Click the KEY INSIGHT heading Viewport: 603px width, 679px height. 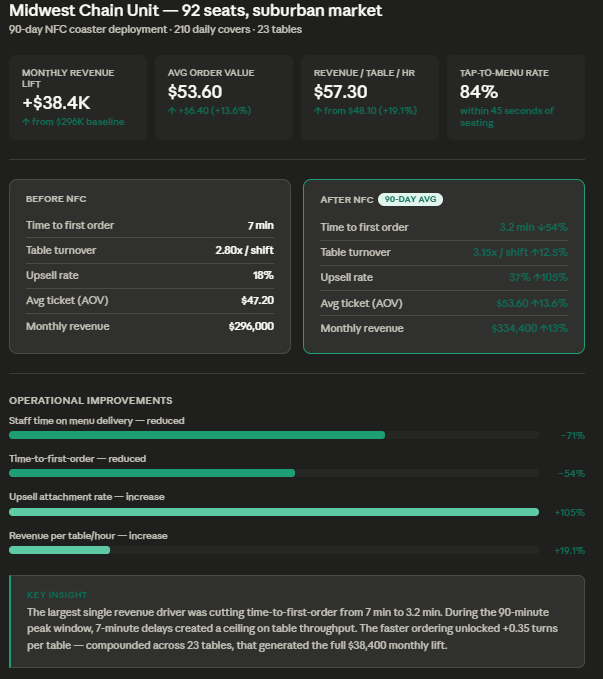(x=57, y=595)
